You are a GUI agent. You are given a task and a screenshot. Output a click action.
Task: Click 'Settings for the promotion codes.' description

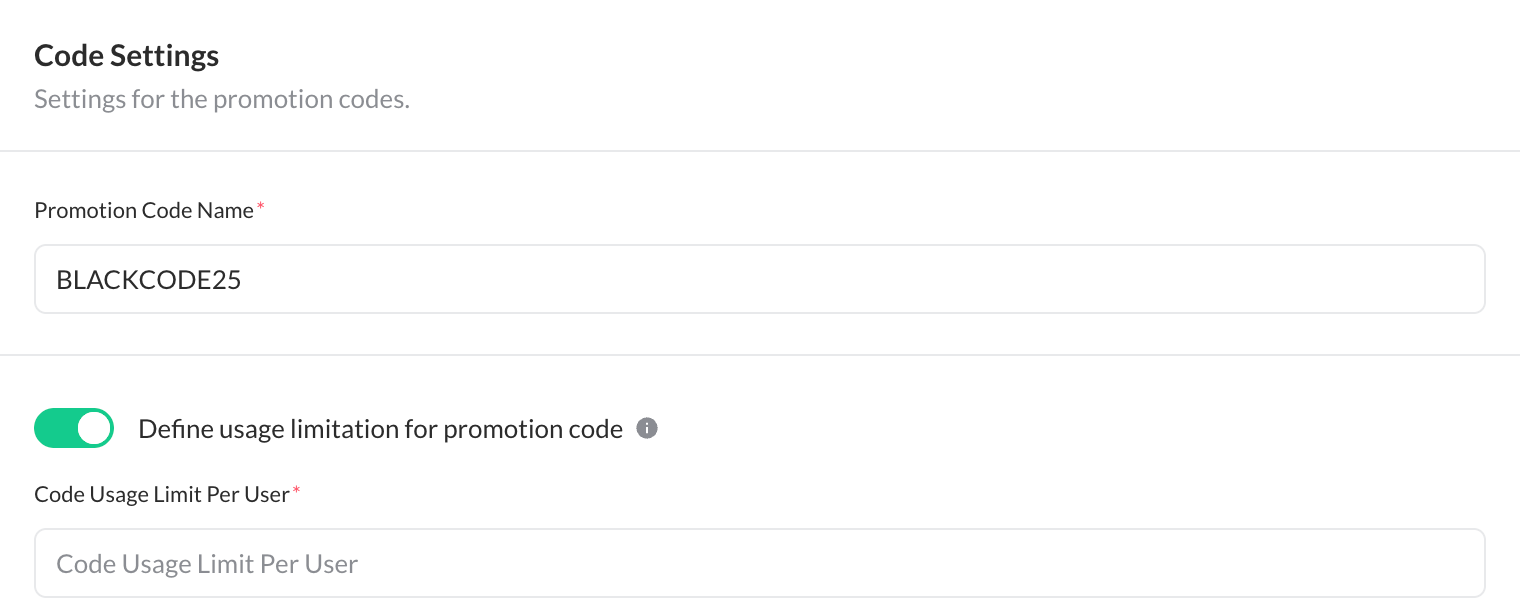(222, 100)
